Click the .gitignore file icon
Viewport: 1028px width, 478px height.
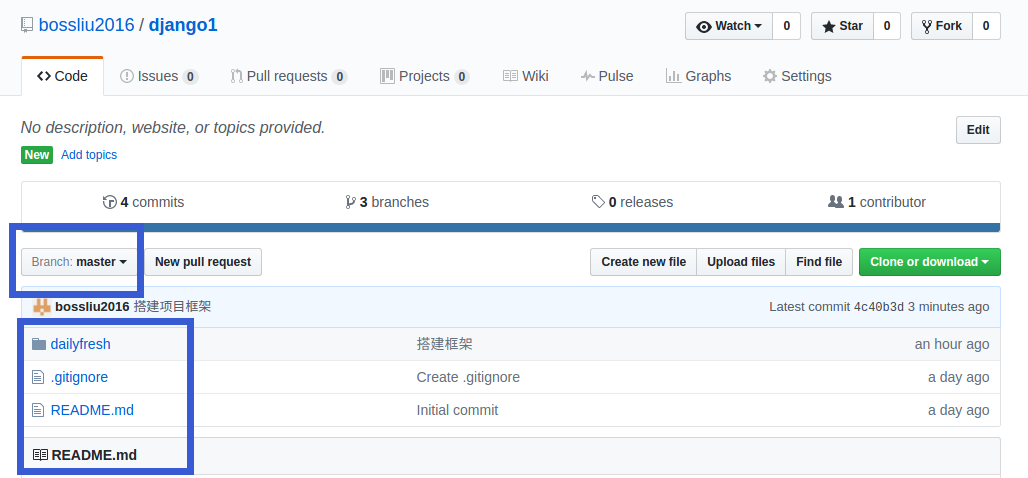pyautogui.click(x=39, y=377)
